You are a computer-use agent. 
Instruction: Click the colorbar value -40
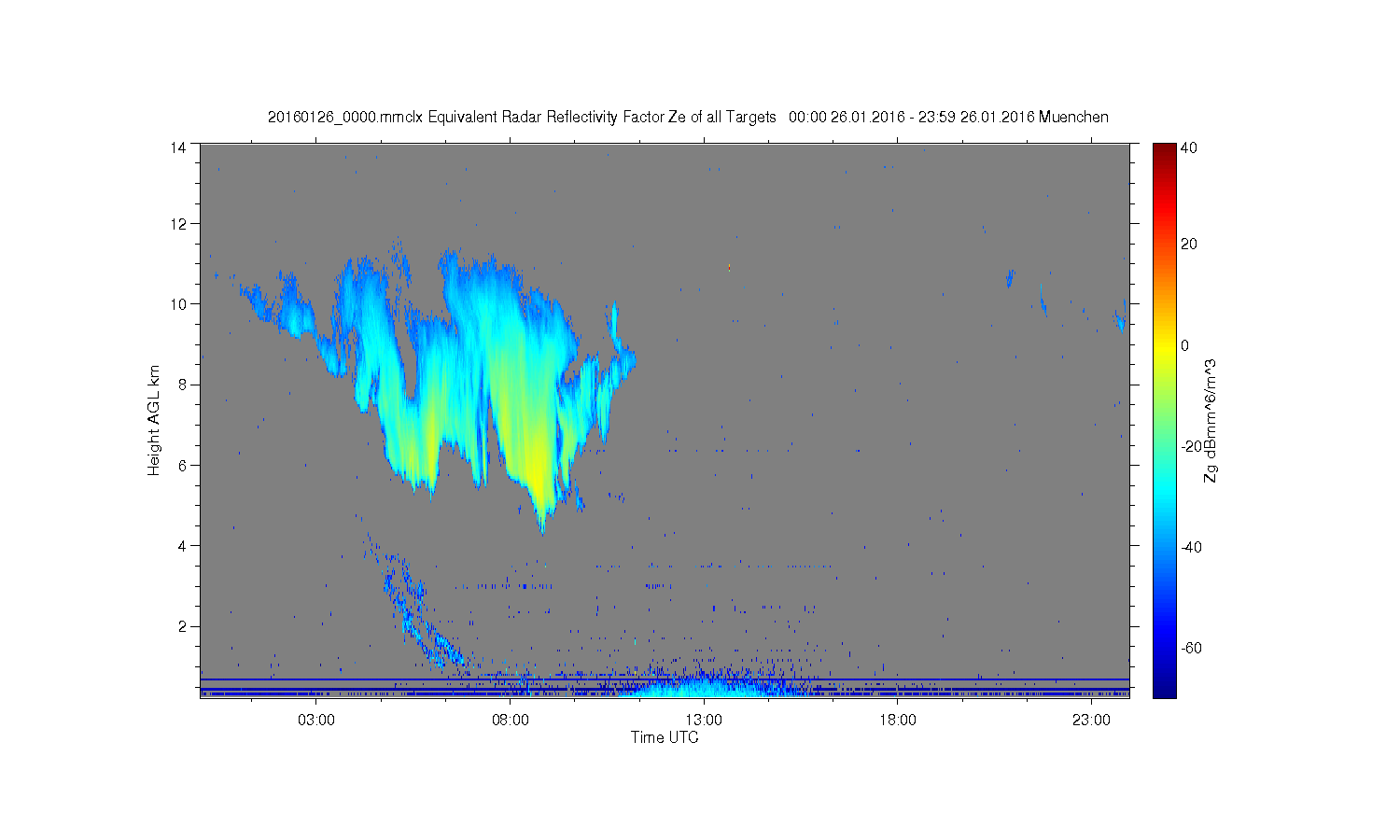click(1191, 547)
